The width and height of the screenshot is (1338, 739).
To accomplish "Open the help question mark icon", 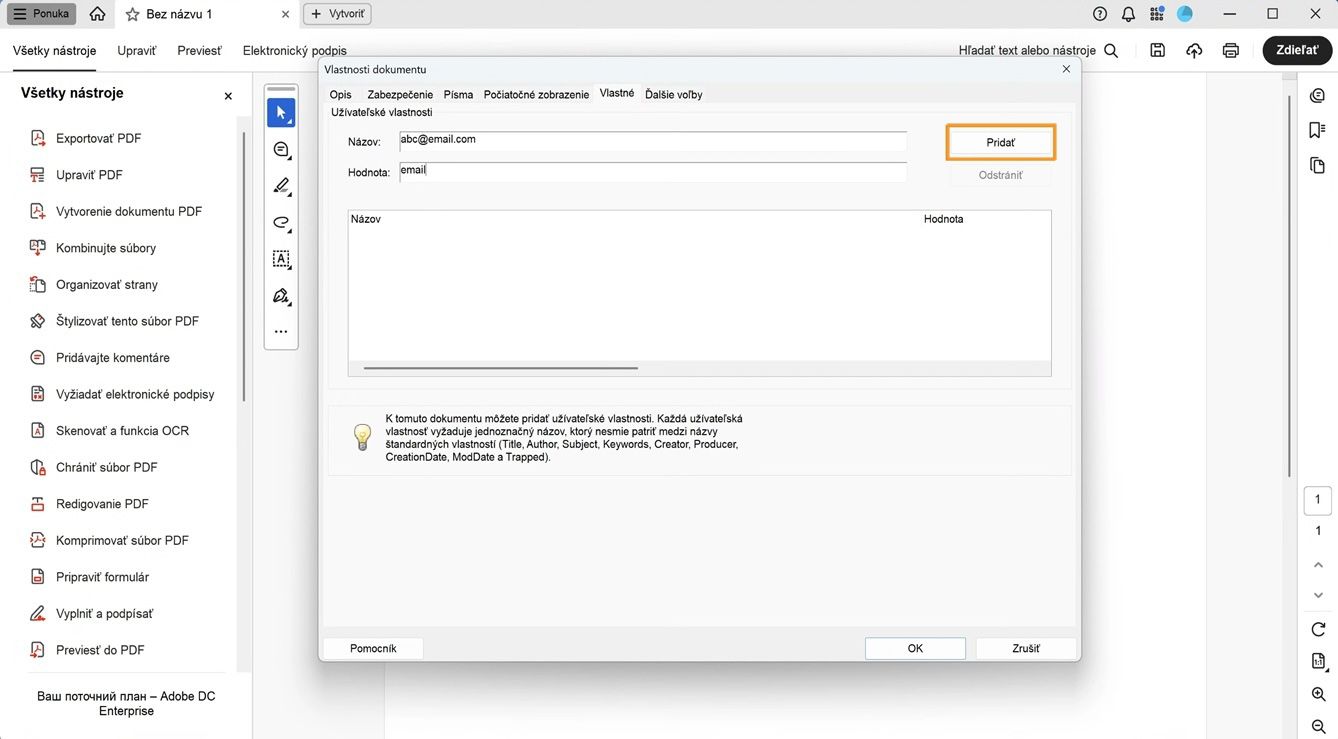I will tap(1100, 14).
